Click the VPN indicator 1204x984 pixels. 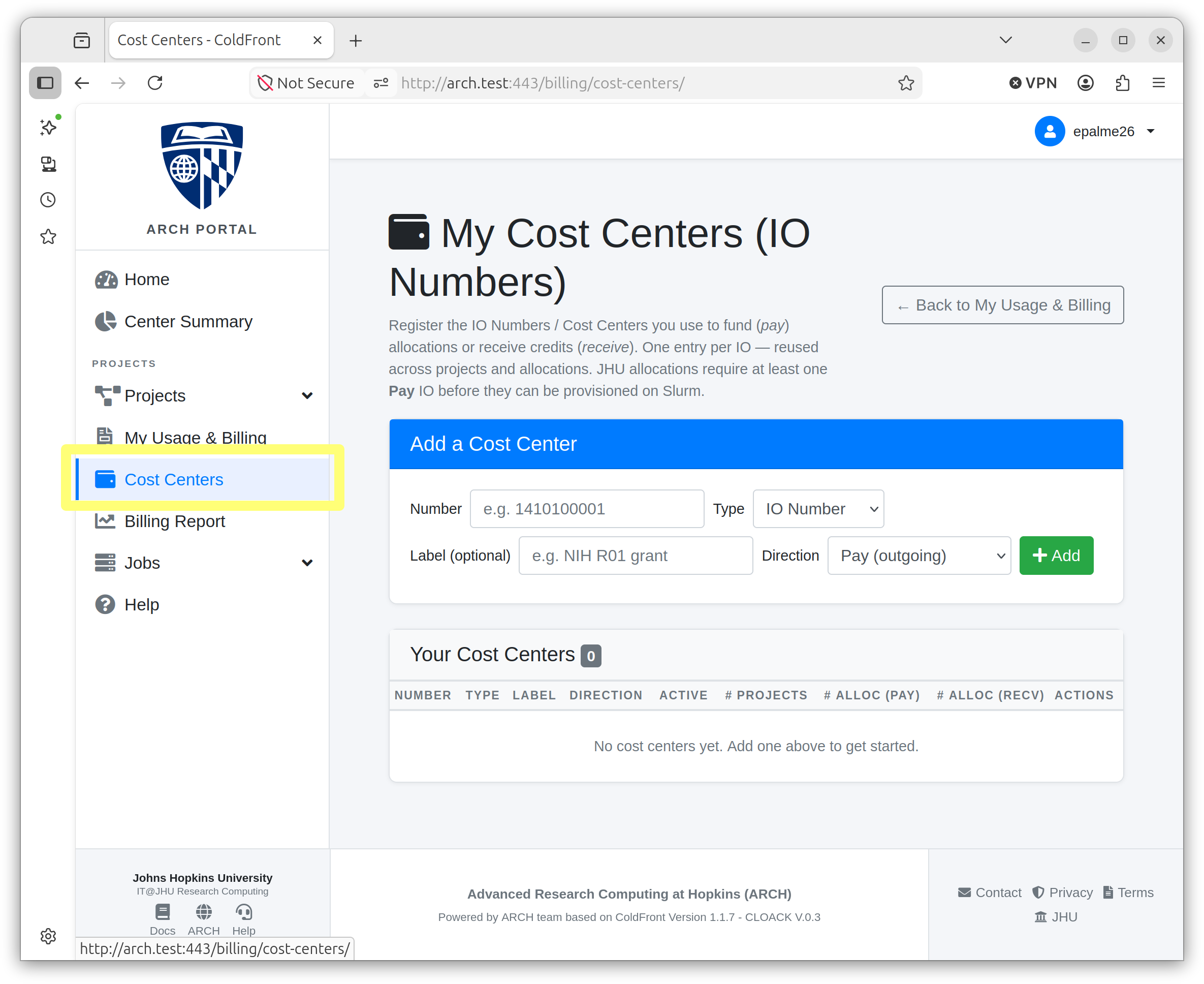point(1033,83)
